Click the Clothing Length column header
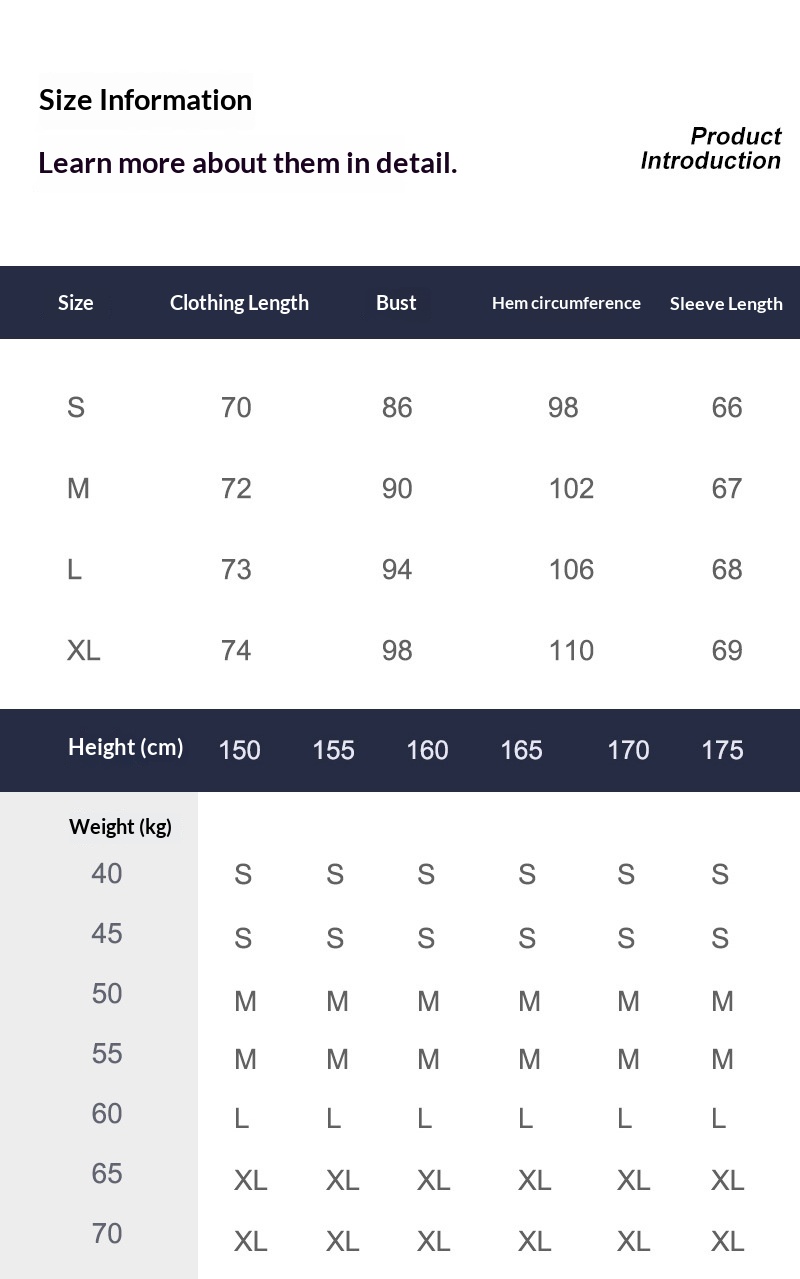This screenshot has height=1279, width=800. click(239, 303)
